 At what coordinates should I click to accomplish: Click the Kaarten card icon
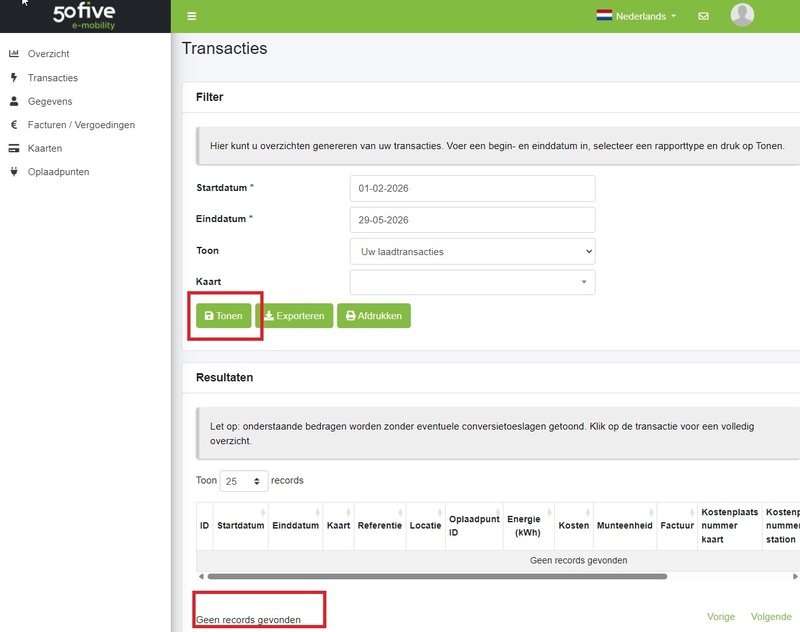coord(14,148)
